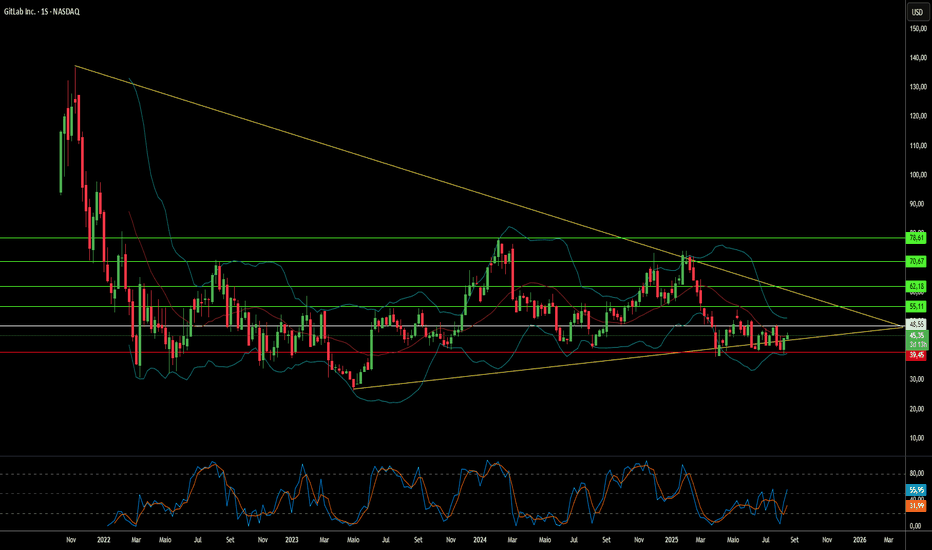Image resolution: width=932 pixels, height=550 pixels.
Task: Click the current price 45,35 label
Action: pos(917,335)
